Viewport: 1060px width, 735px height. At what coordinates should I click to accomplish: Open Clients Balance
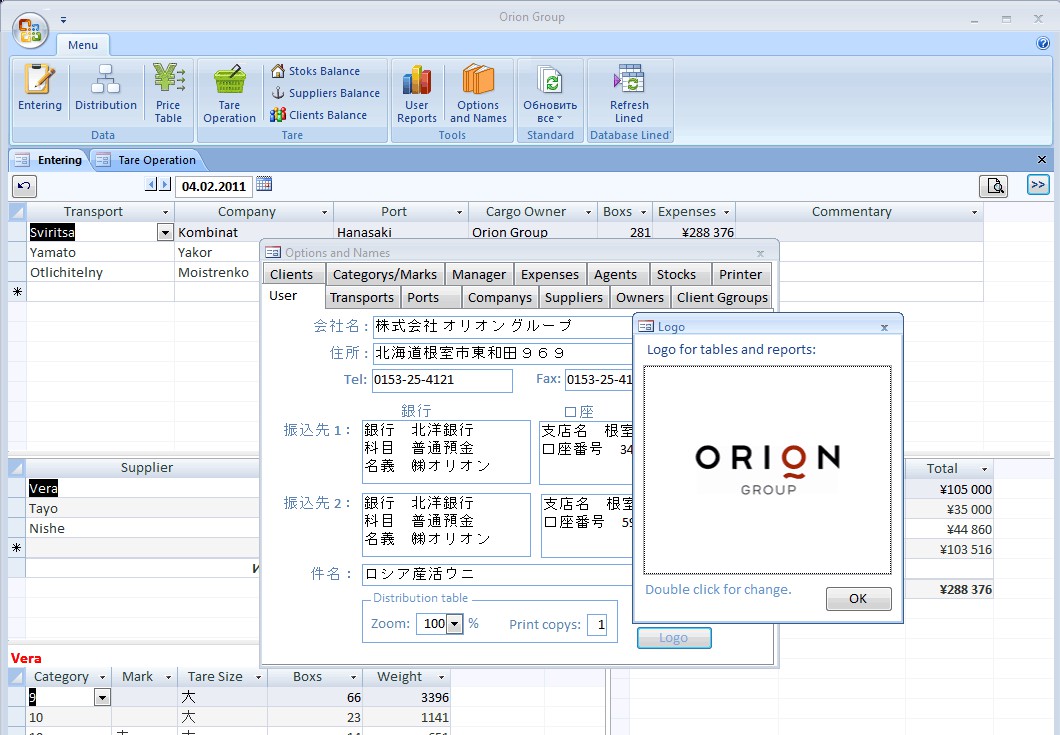point(318,115)
